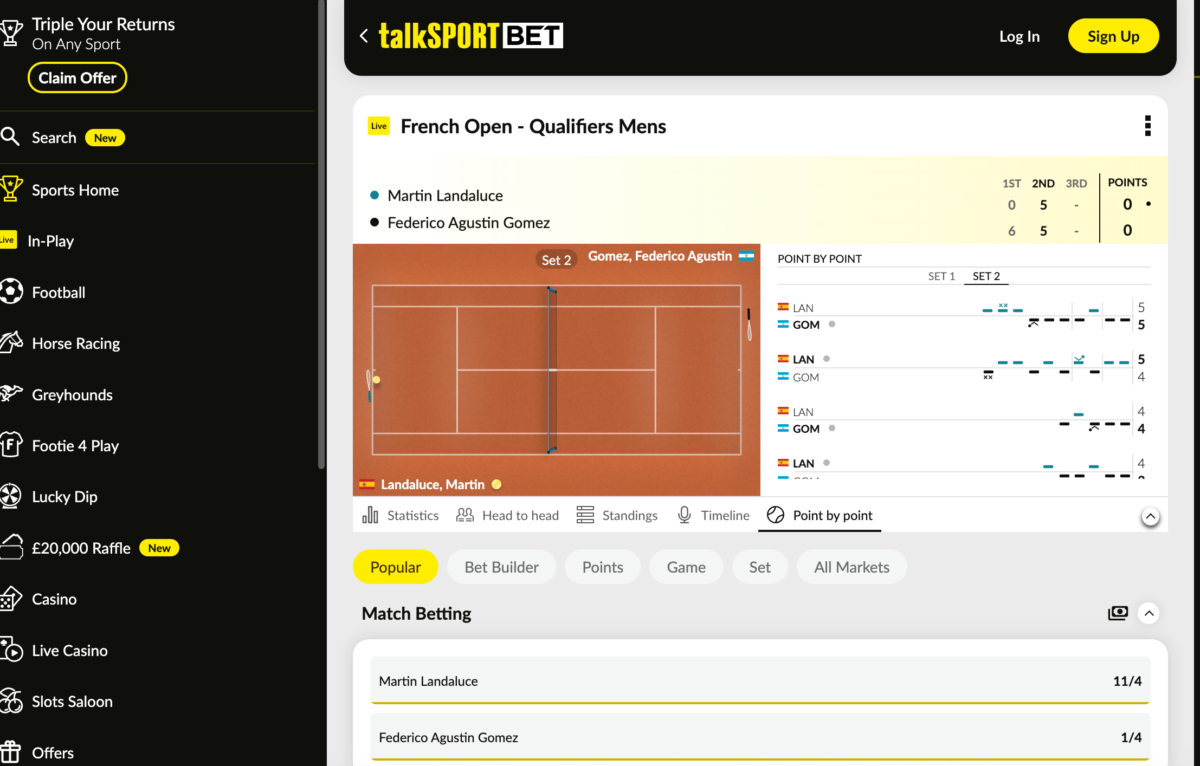Filter markets by Game
Screen dimensions: 1200x766
click(686, 567)
